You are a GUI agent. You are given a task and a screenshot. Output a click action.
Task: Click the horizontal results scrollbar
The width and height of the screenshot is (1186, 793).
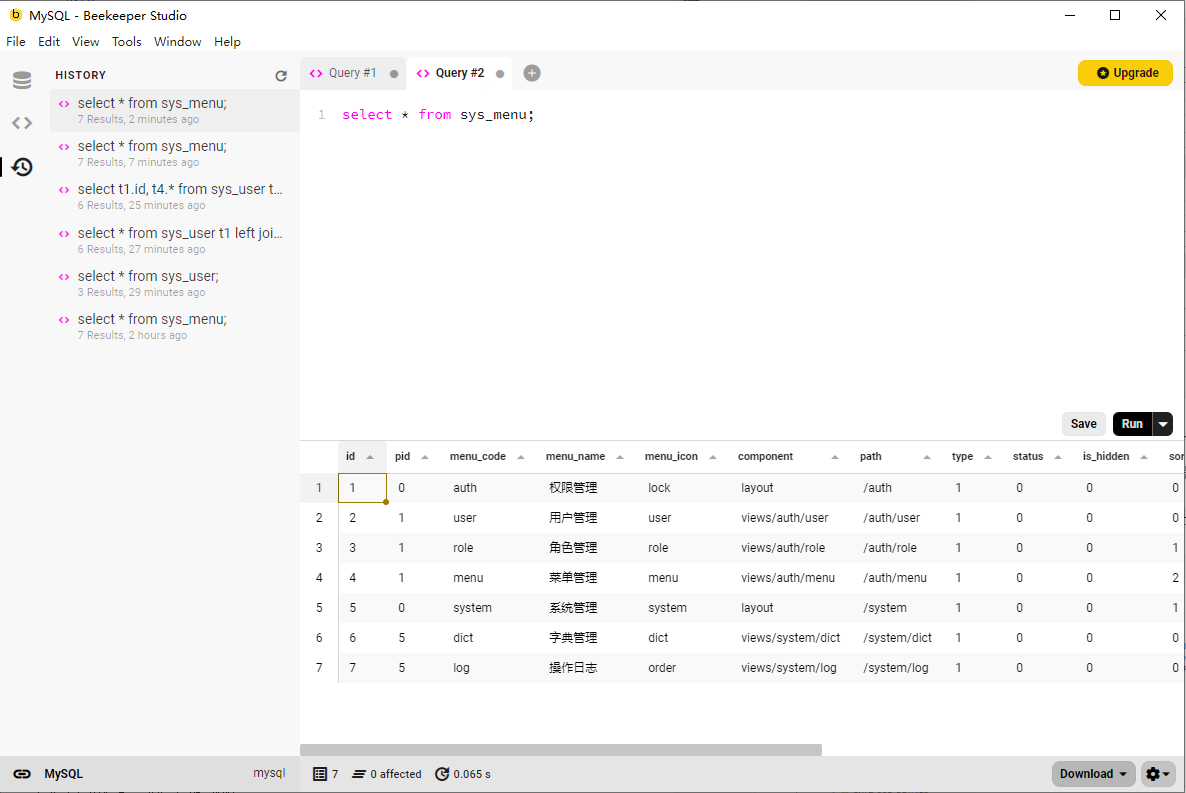tap(560, 750)
